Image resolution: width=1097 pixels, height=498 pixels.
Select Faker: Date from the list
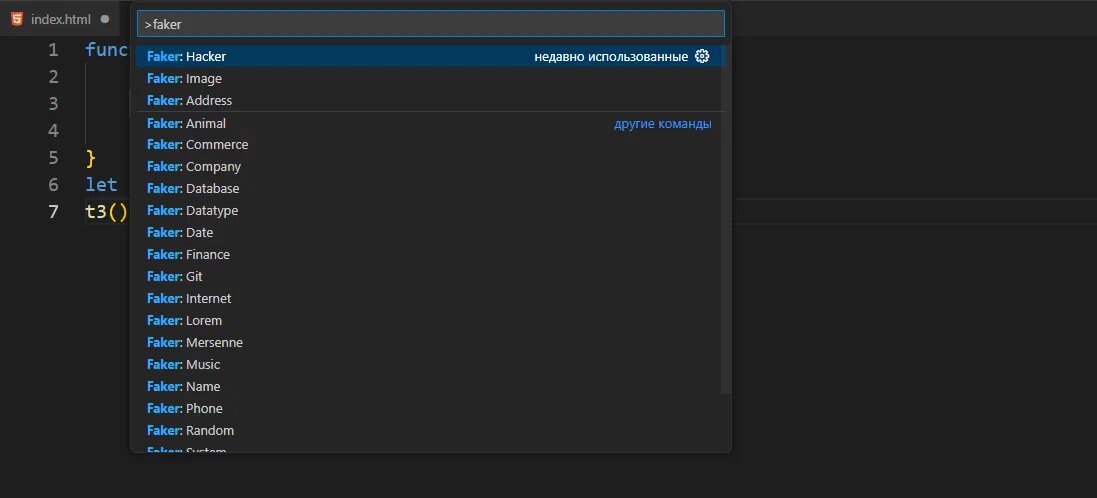pos(431,232)
